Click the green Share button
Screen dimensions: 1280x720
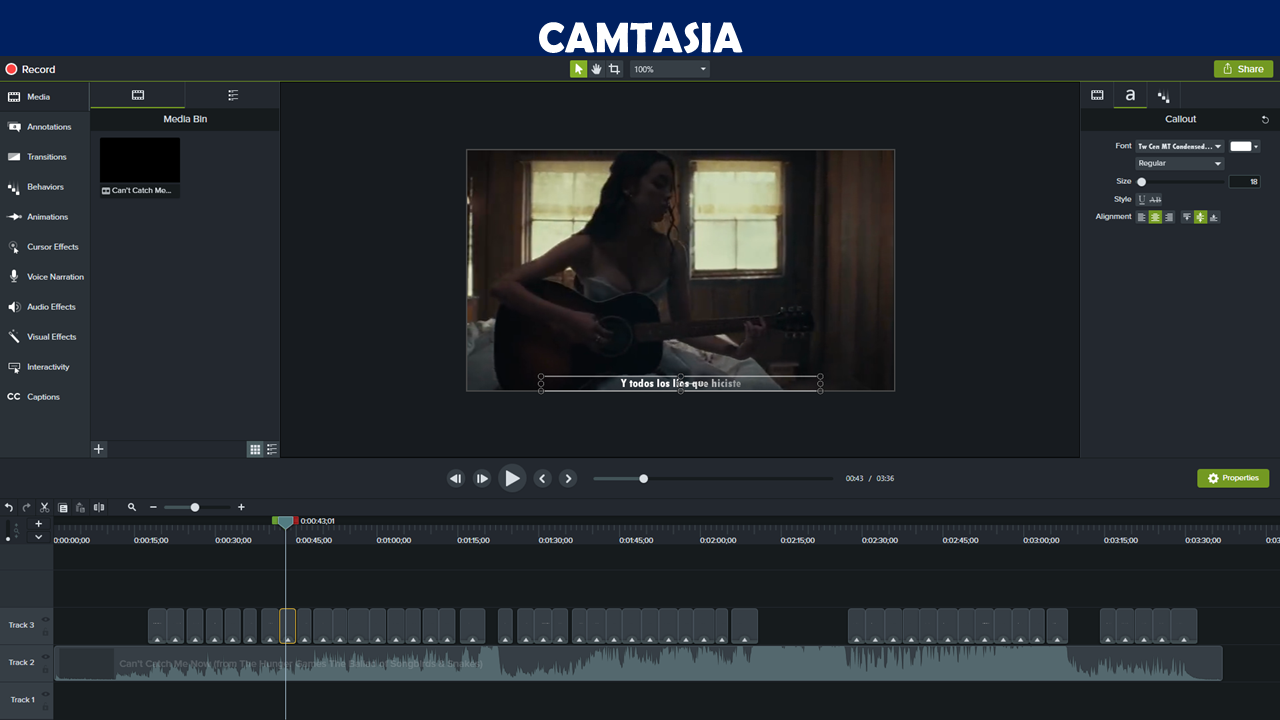pos(1243,69)
